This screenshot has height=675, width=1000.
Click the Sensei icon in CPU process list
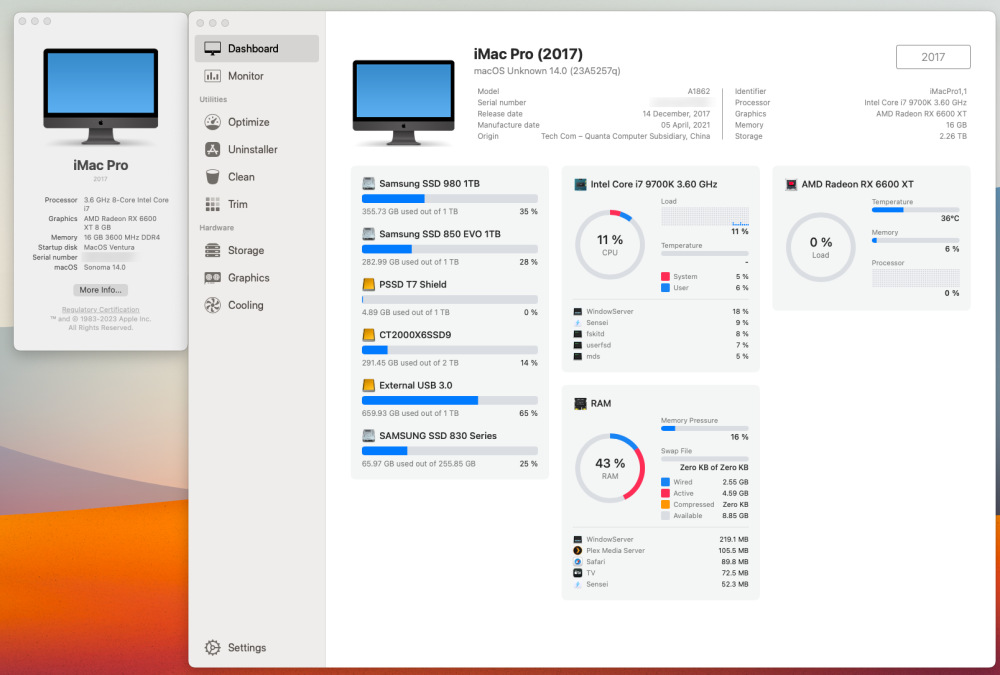(x=578, y=323)
